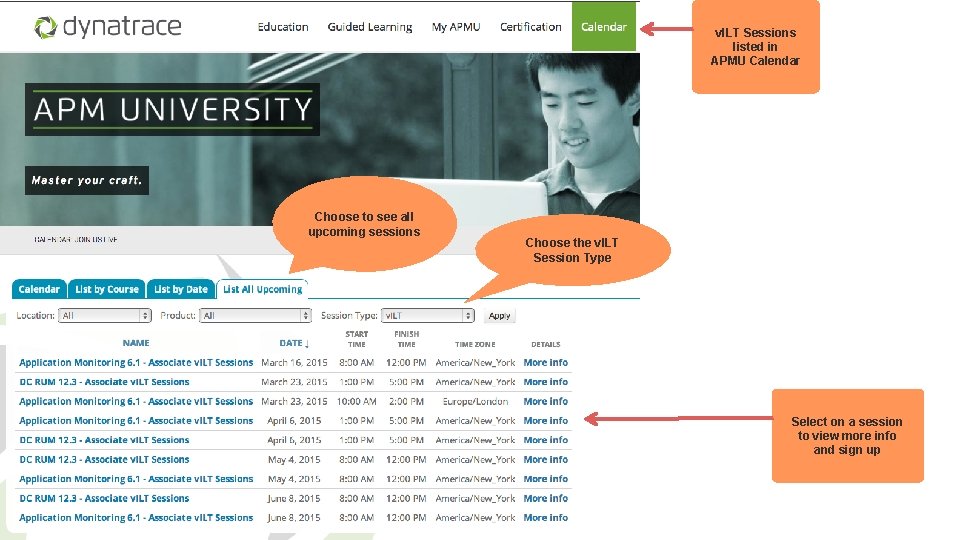Image resolution: width=960 pixels, height=540 pixels.
Task: Expand the Session Type dropdown
Action: 427,315
